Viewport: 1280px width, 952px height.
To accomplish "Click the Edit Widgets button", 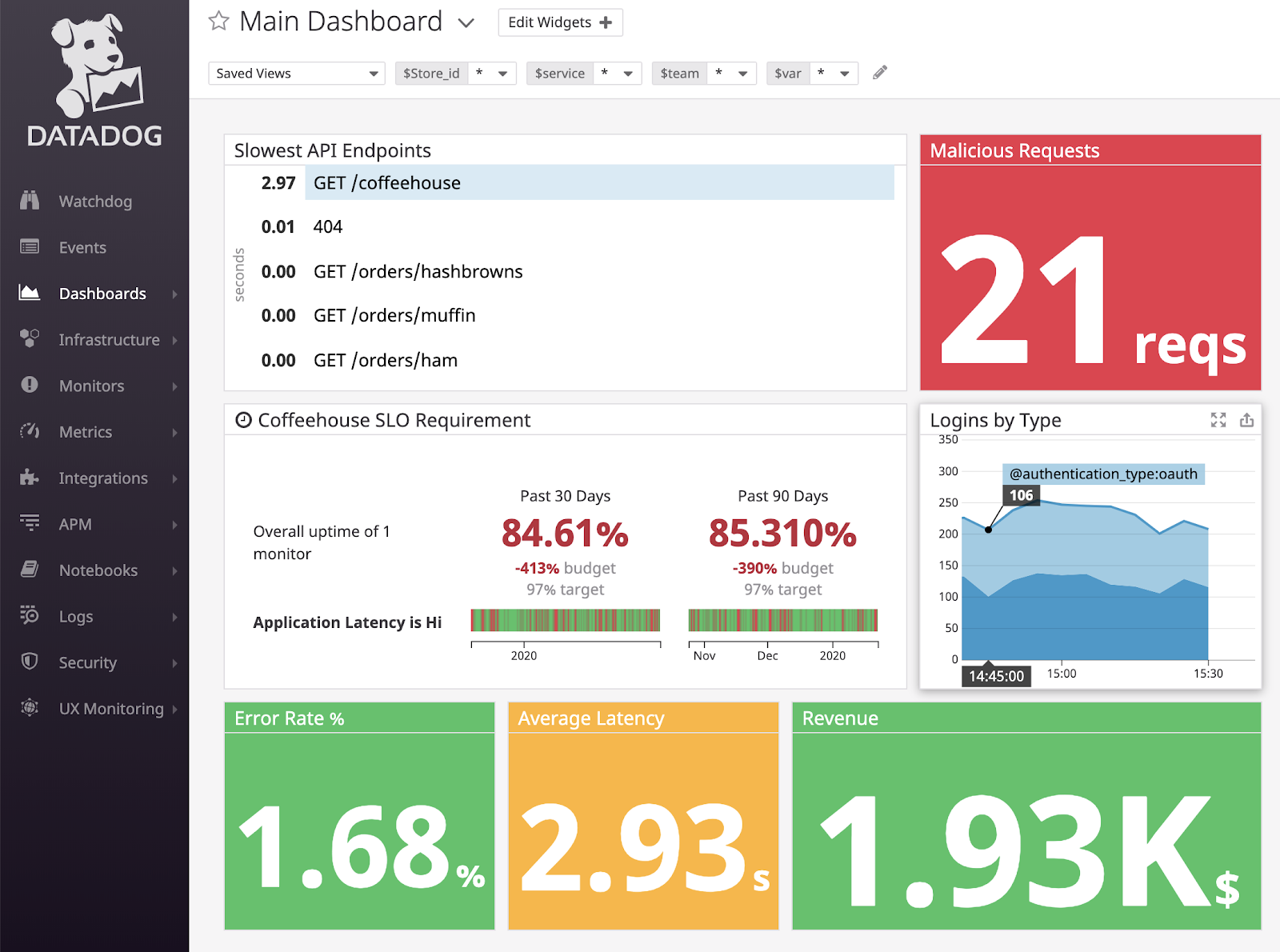I will [559, 22].
